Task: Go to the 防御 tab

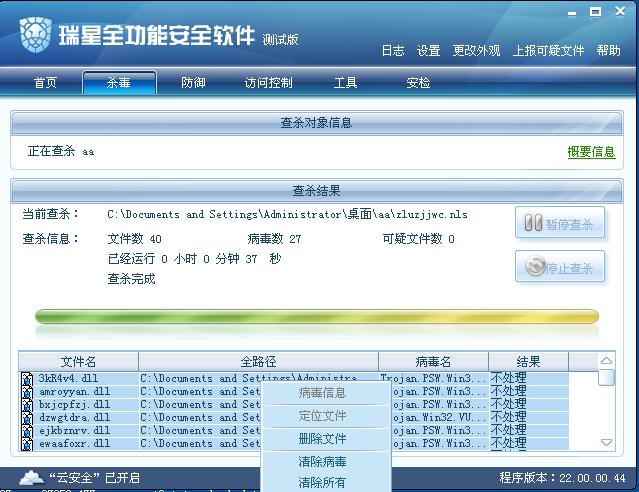Action: 193,83
